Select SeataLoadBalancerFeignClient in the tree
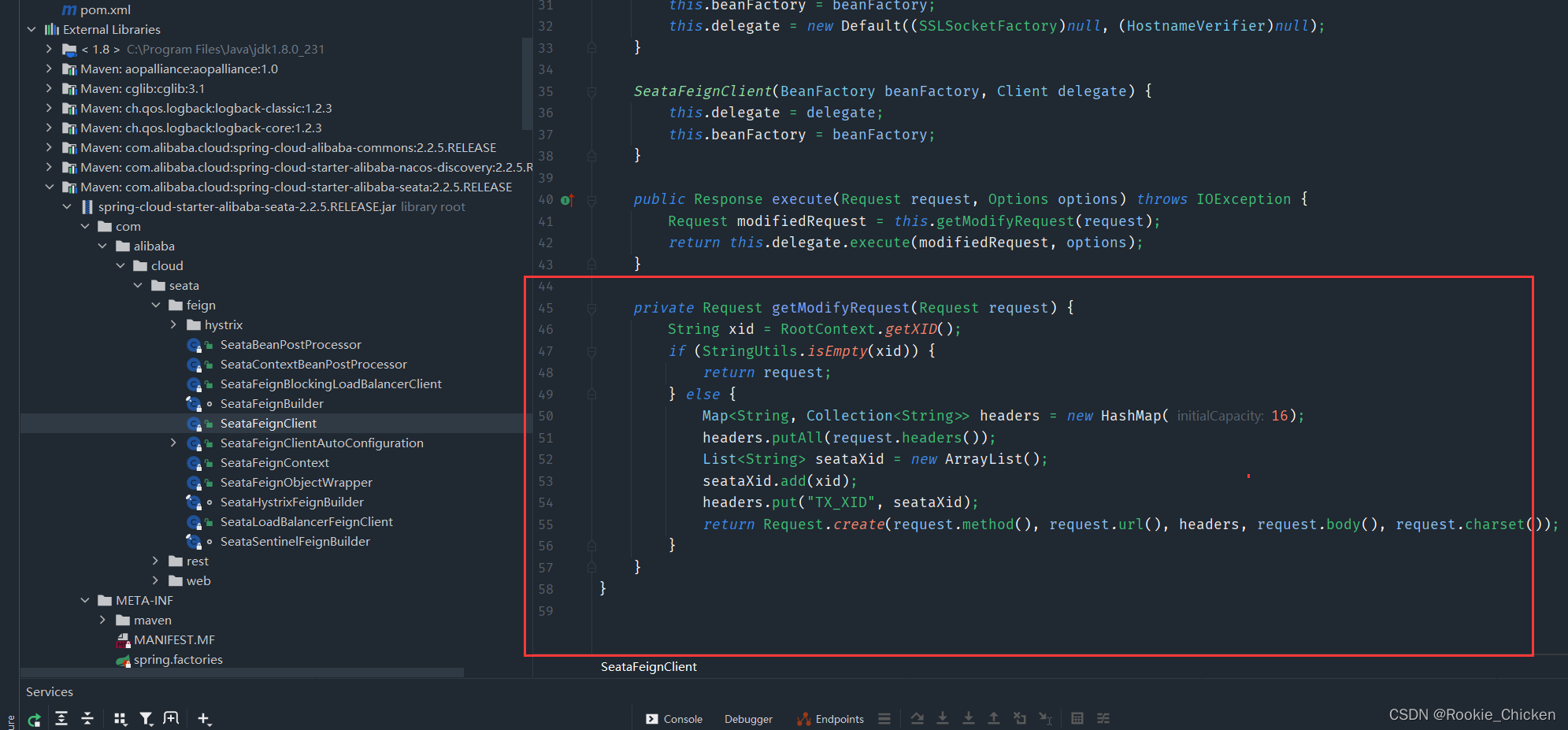Viewport: 1568px width, 730px height. pyautogui.click(x=306, y=522)
